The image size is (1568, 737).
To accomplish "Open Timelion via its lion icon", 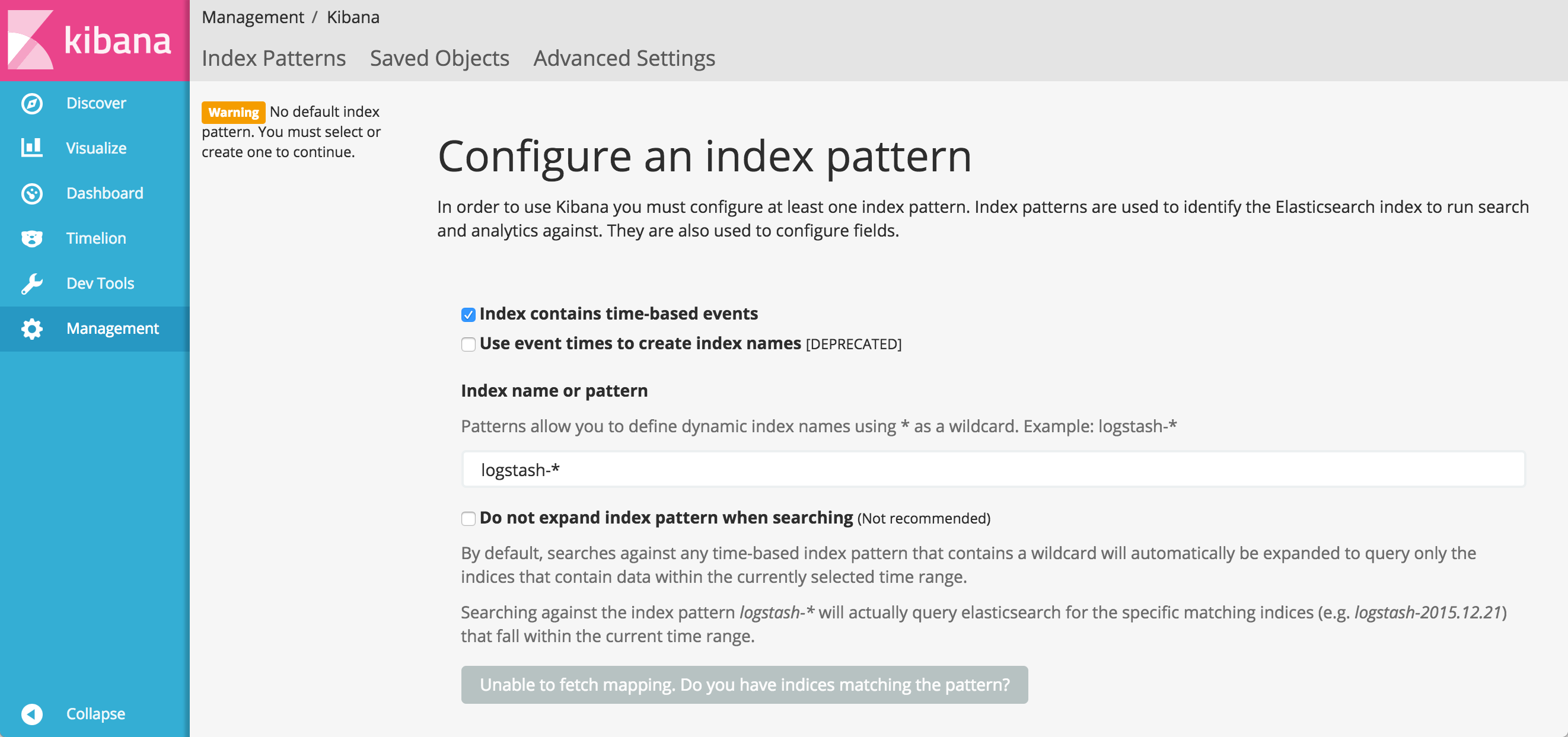I will click(31, 238).
